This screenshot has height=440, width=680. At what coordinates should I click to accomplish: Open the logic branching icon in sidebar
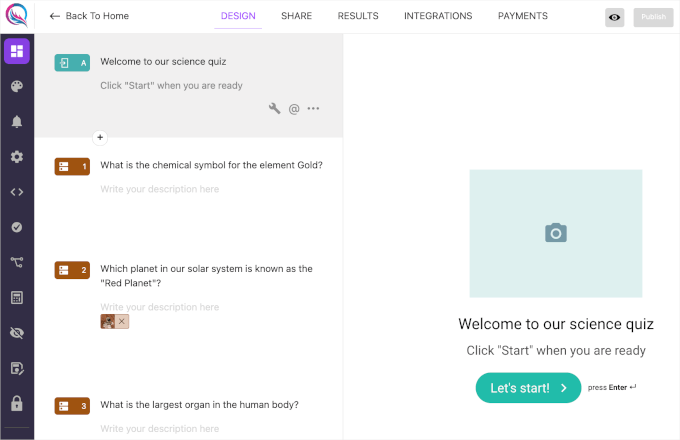click(x=16, y=263)
